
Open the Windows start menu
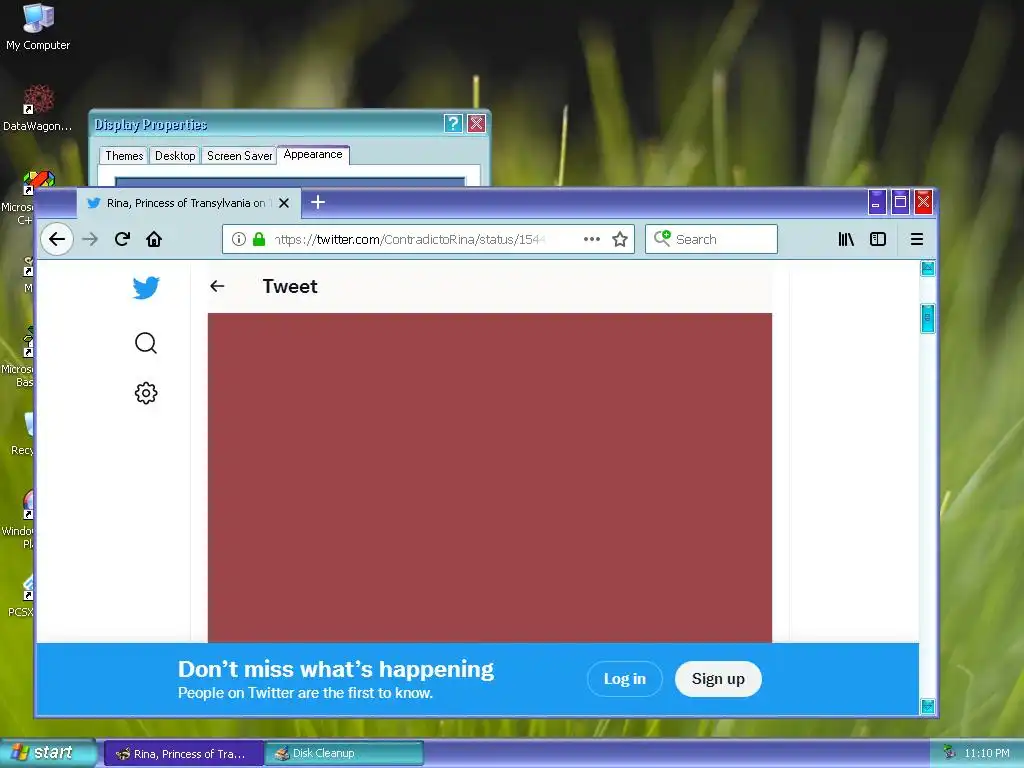(x=48, y=753)
